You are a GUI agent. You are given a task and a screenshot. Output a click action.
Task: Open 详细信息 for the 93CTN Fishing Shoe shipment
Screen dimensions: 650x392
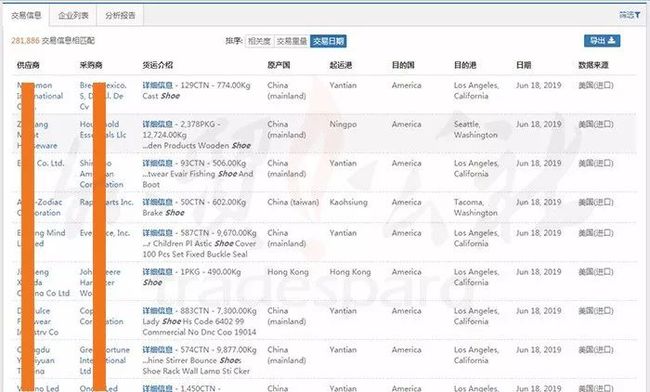(158, 163)
